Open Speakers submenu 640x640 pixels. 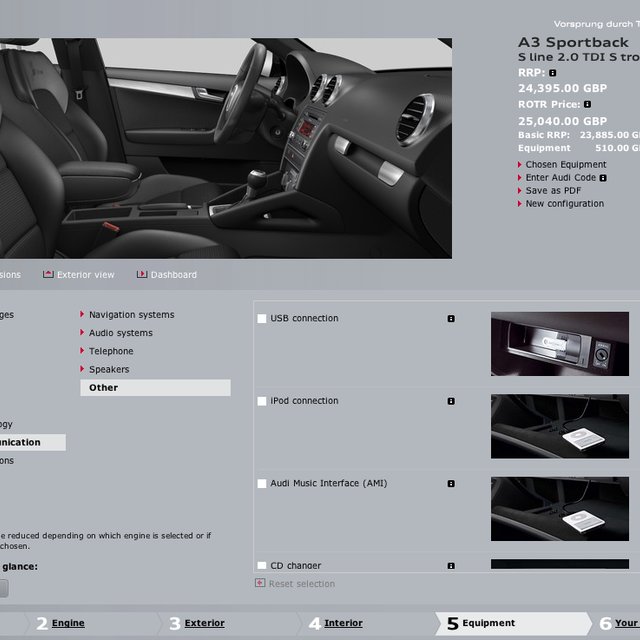(x=109, y=369)
